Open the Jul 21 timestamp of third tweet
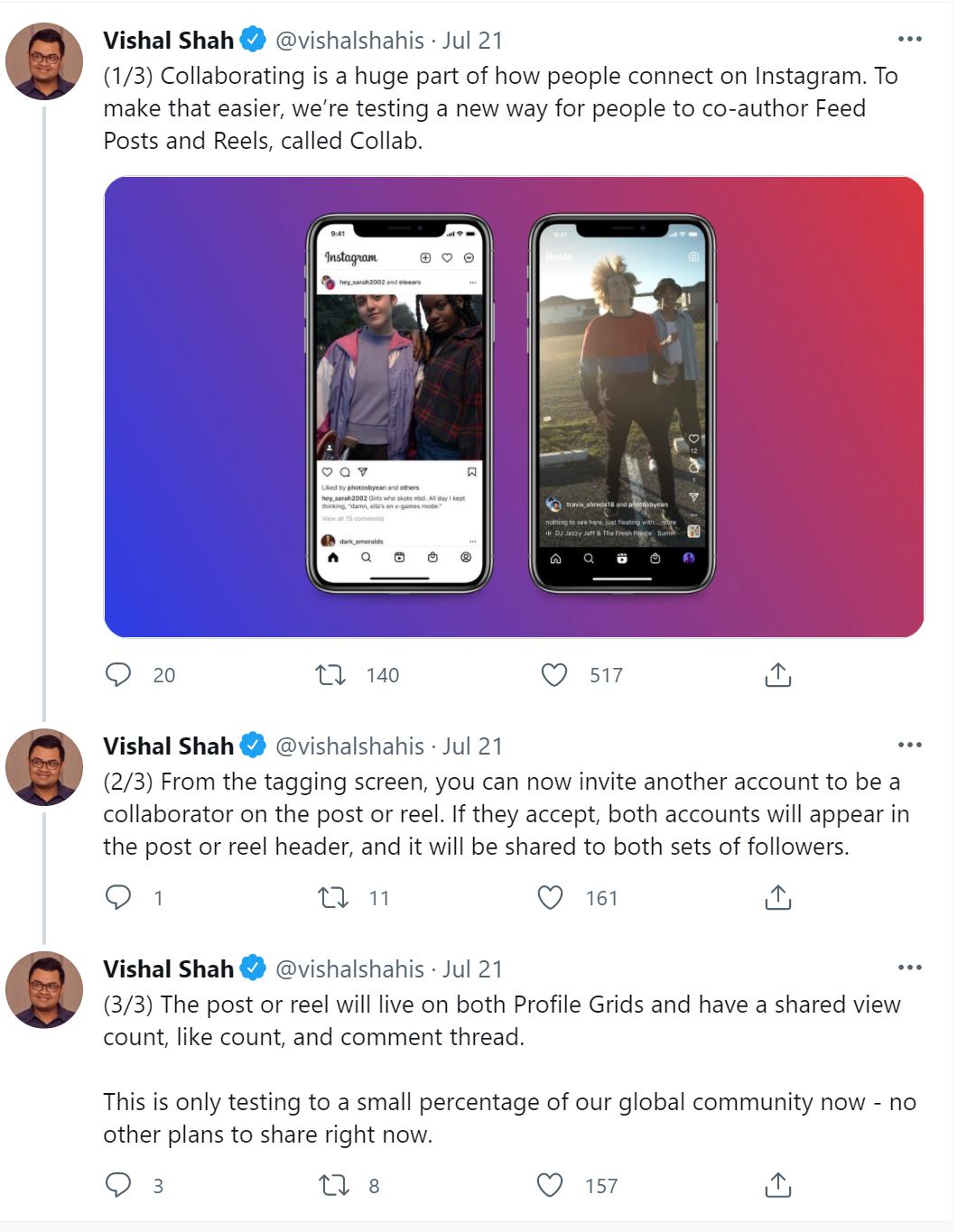 [x=472, y=969]
